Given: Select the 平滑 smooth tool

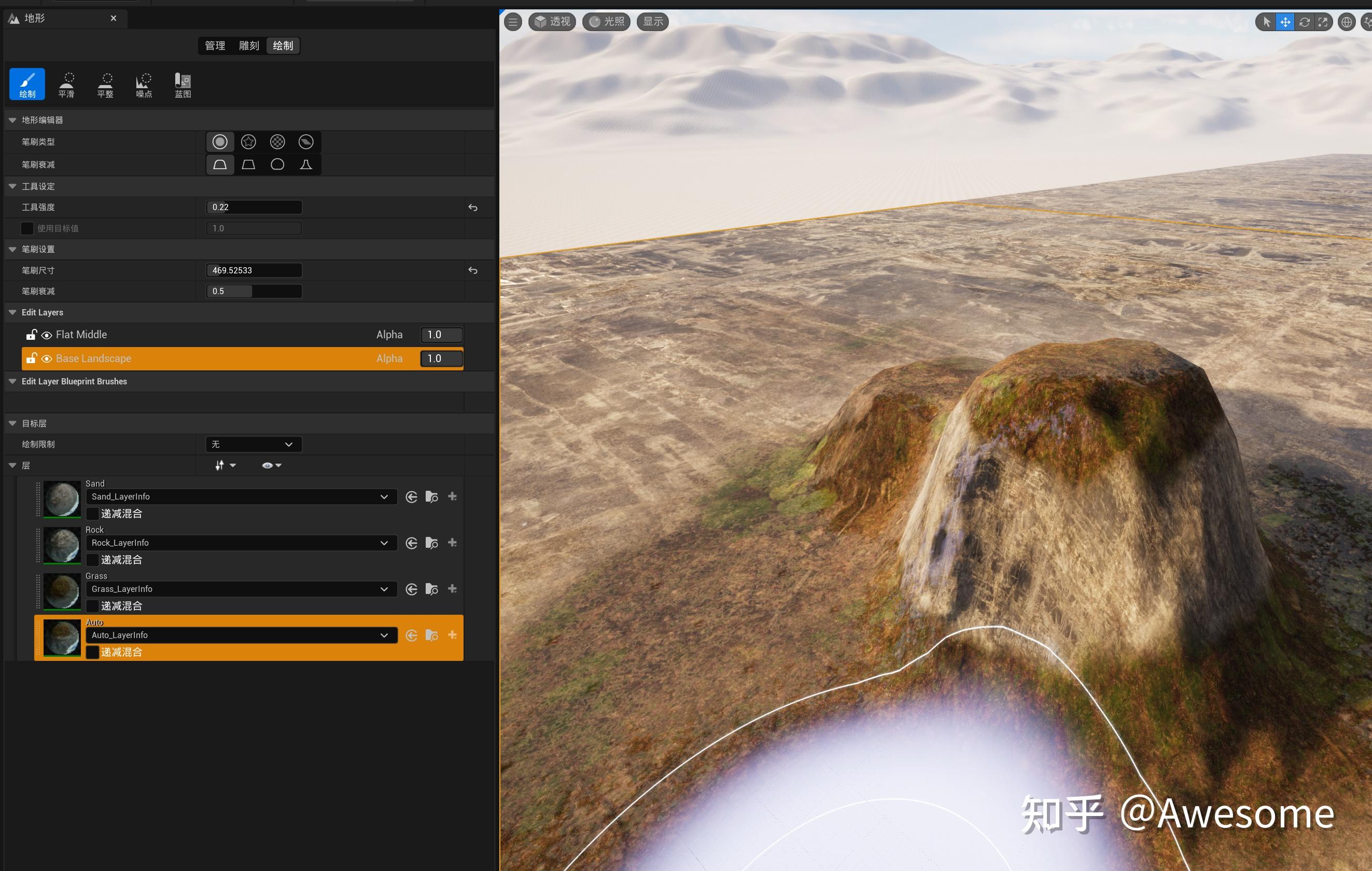Looking at the screenshot, I should click(66, 84).
